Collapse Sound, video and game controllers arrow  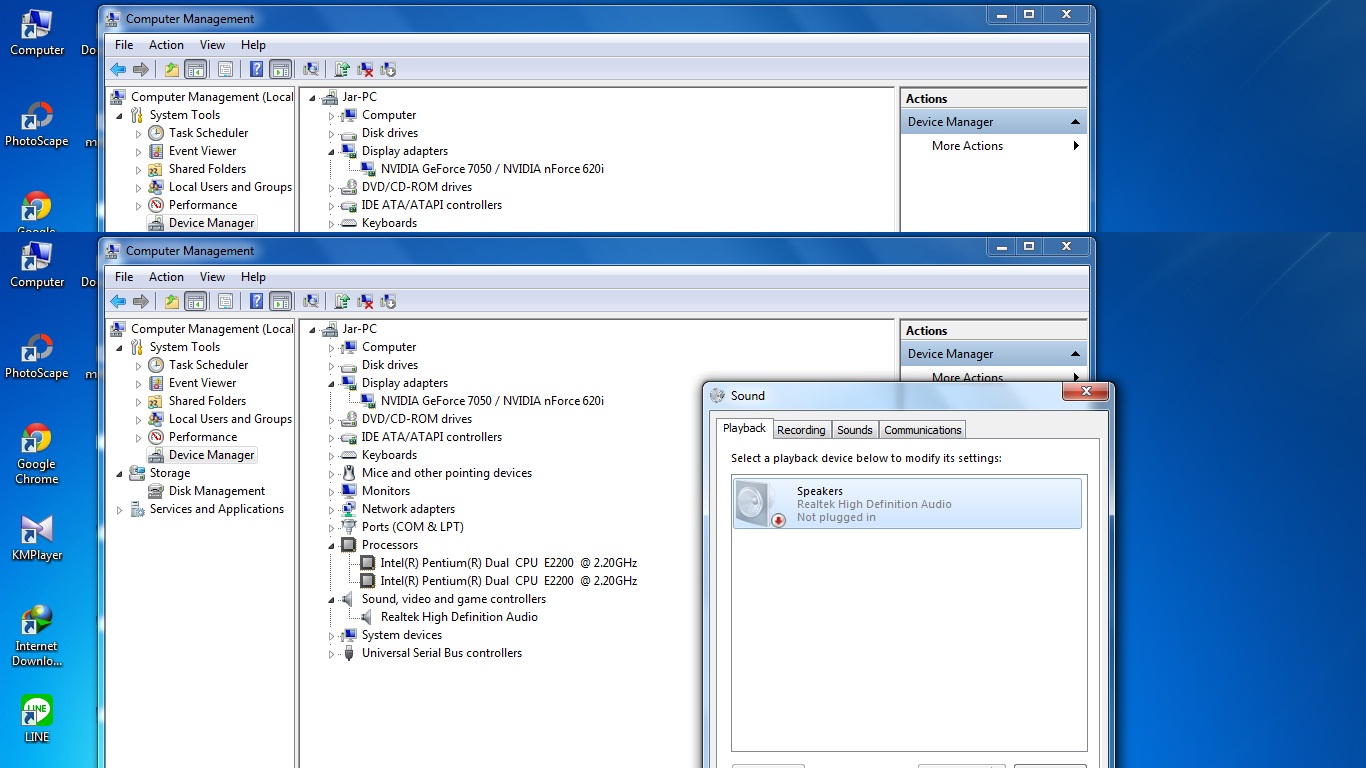click(x=331, y=599)
